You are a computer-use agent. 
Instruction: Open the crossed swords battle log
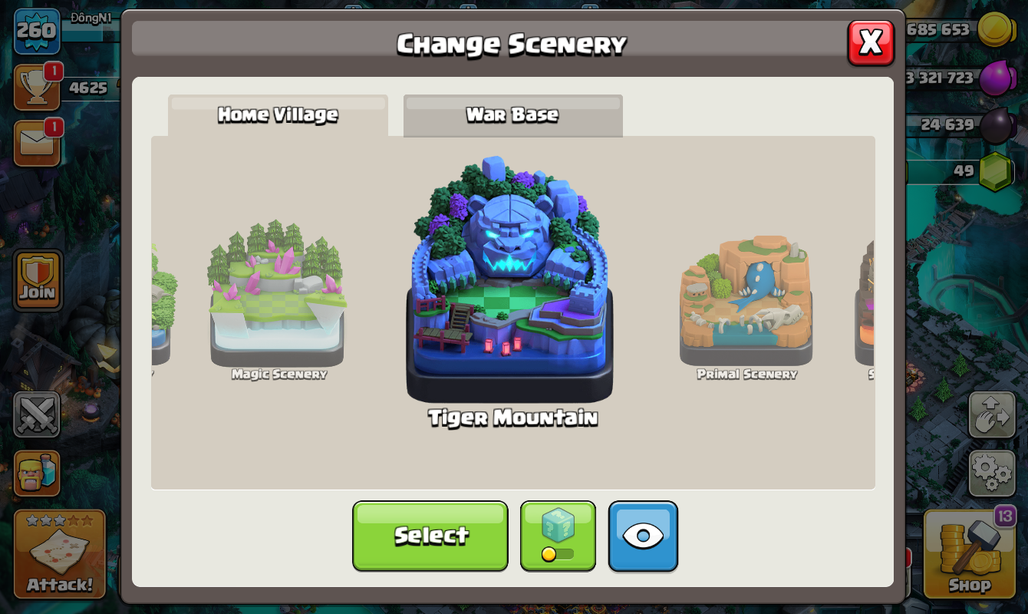37,414
